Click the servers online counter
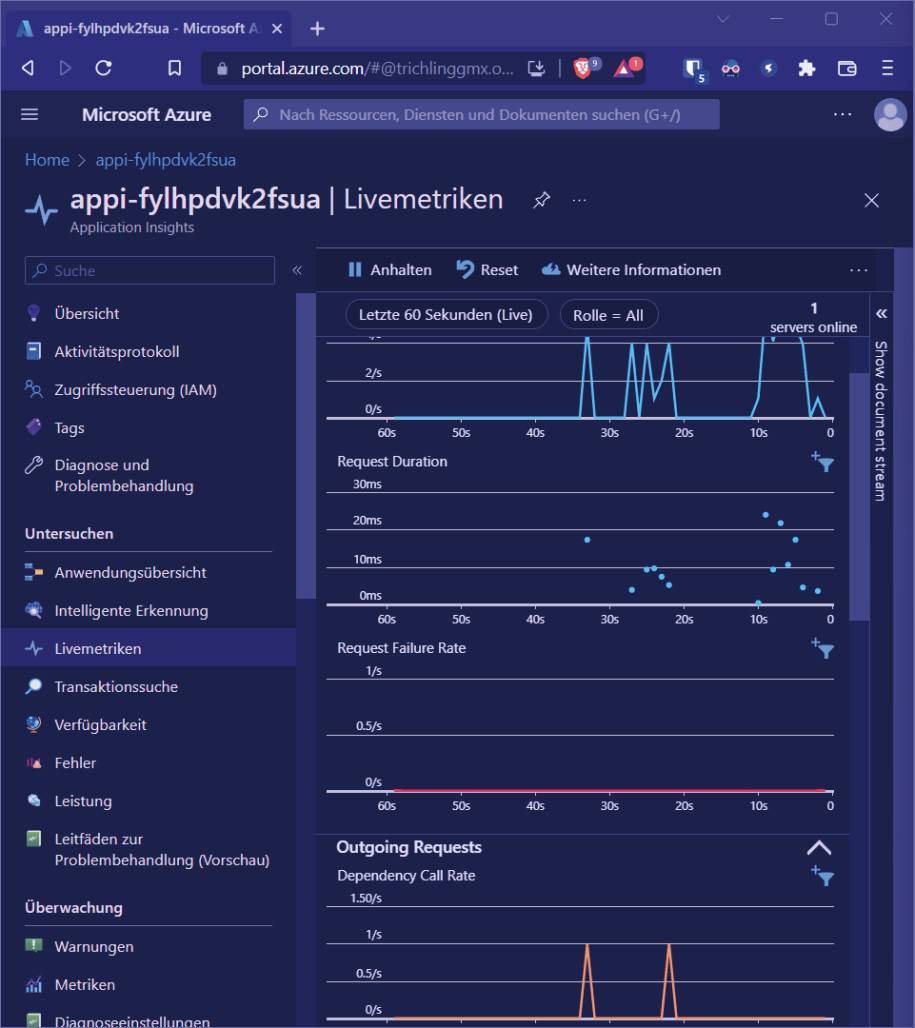The width and height of the screenshot is (915, 1028). tap(813, 317)
